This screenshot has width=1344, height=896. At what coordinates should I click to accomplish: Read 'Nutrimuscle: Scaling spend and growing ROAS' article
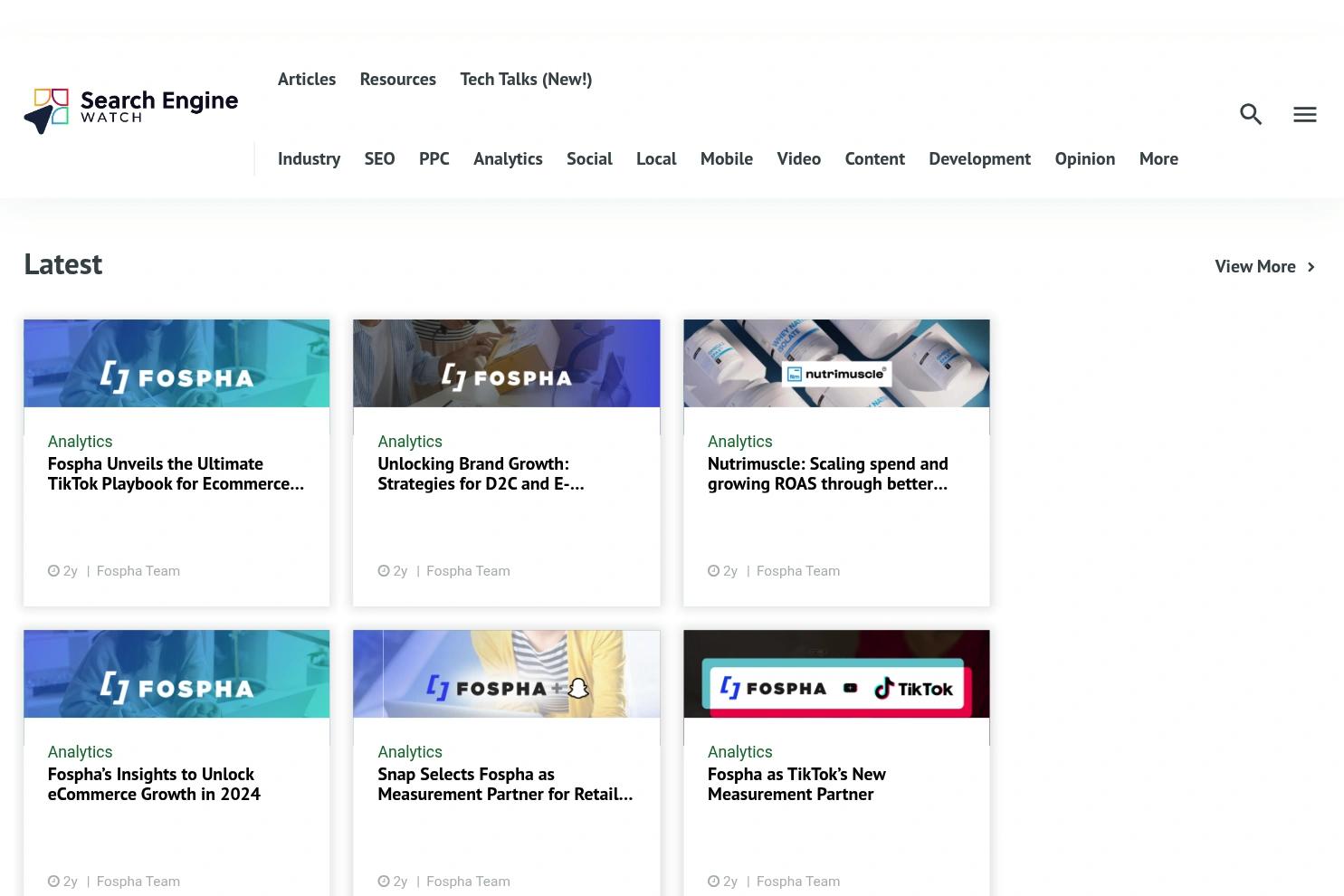click(828, 473)
